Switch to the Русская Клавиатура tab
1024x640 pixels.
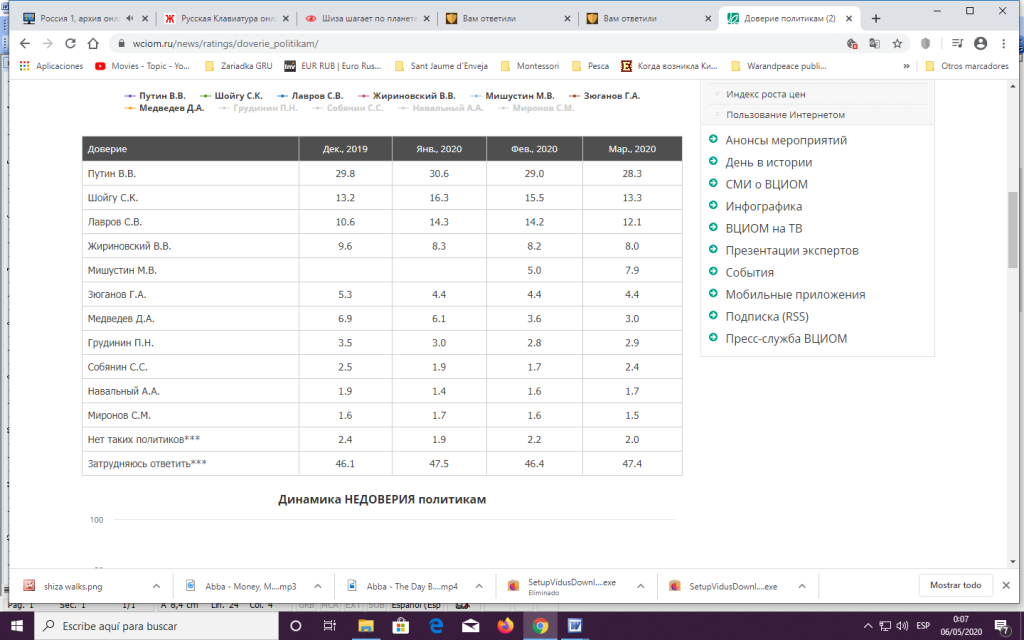pos(220,18)
